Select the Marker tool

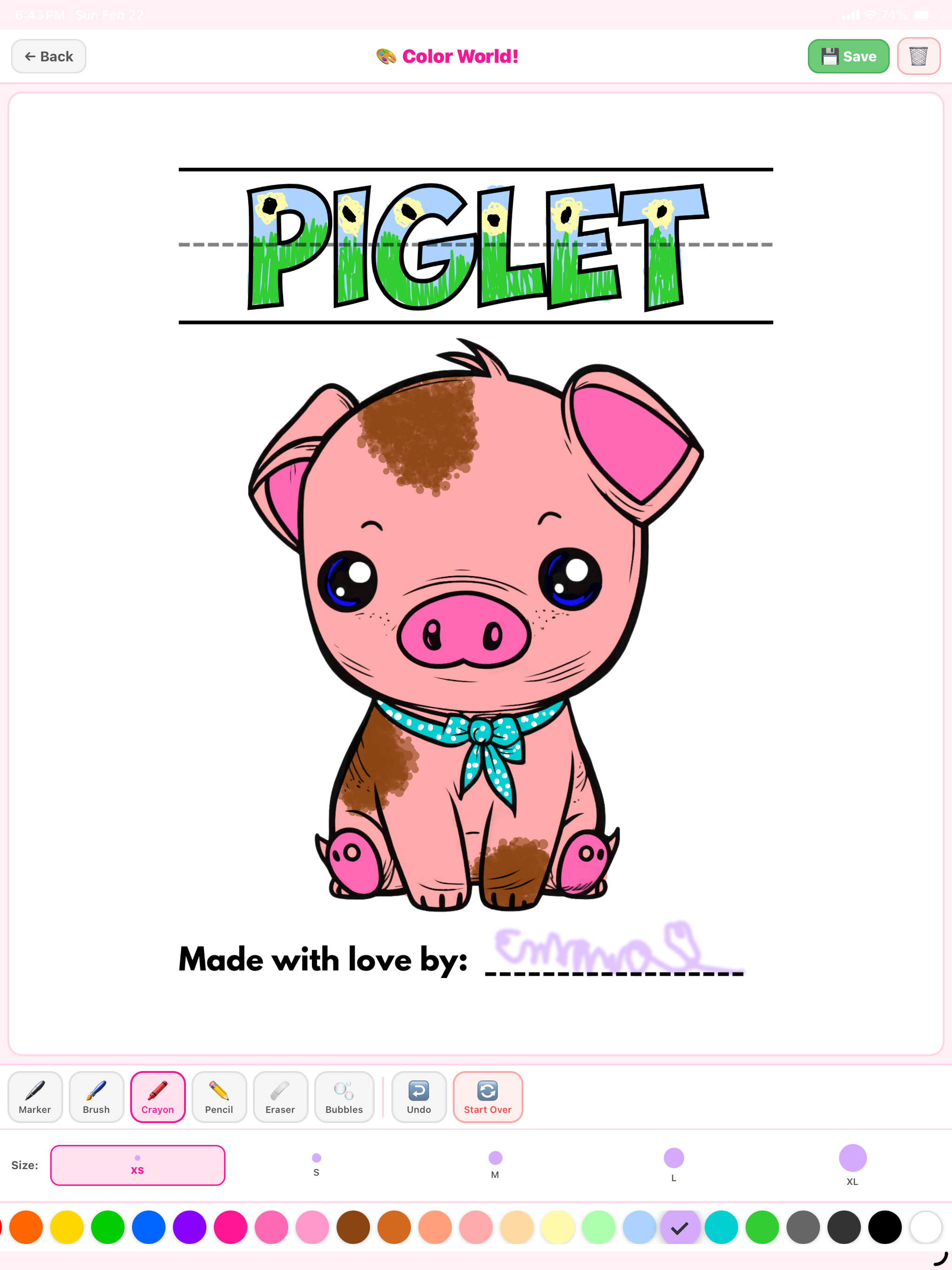[x=35, y=1096]
